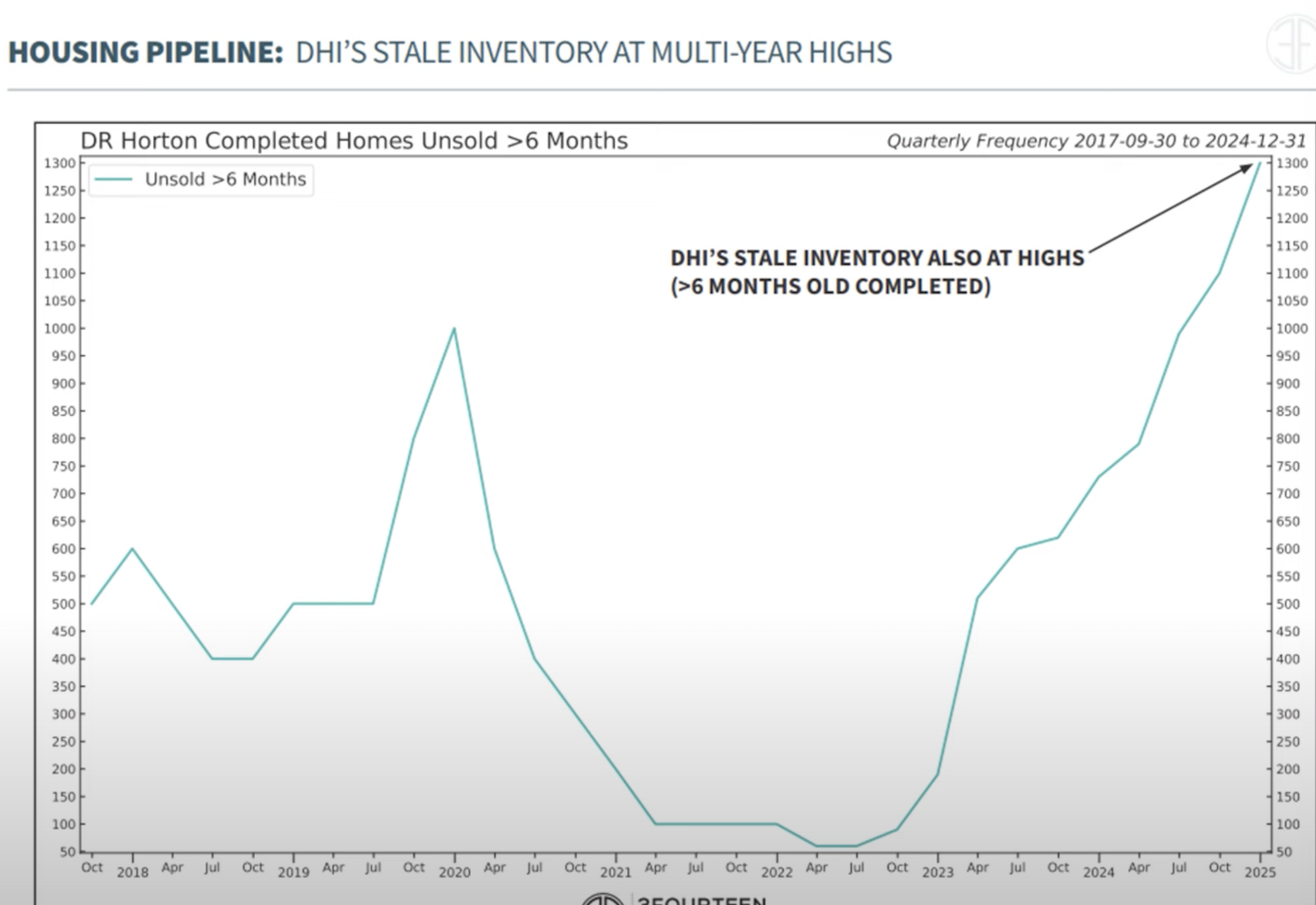Click the "DHI'S STALE INVENTORY ALSO AT HIGHS" annotation

877,258
